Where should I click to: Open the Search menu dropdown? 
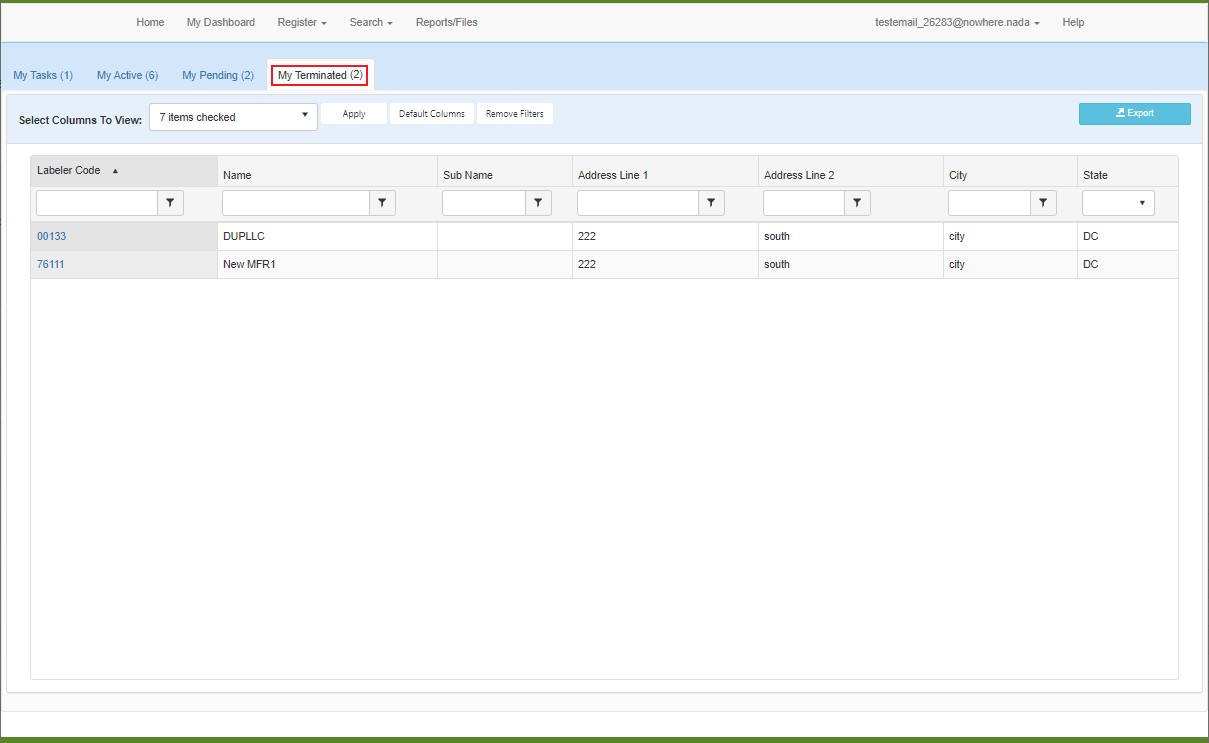pyautogui.click(x=370, y=22)
